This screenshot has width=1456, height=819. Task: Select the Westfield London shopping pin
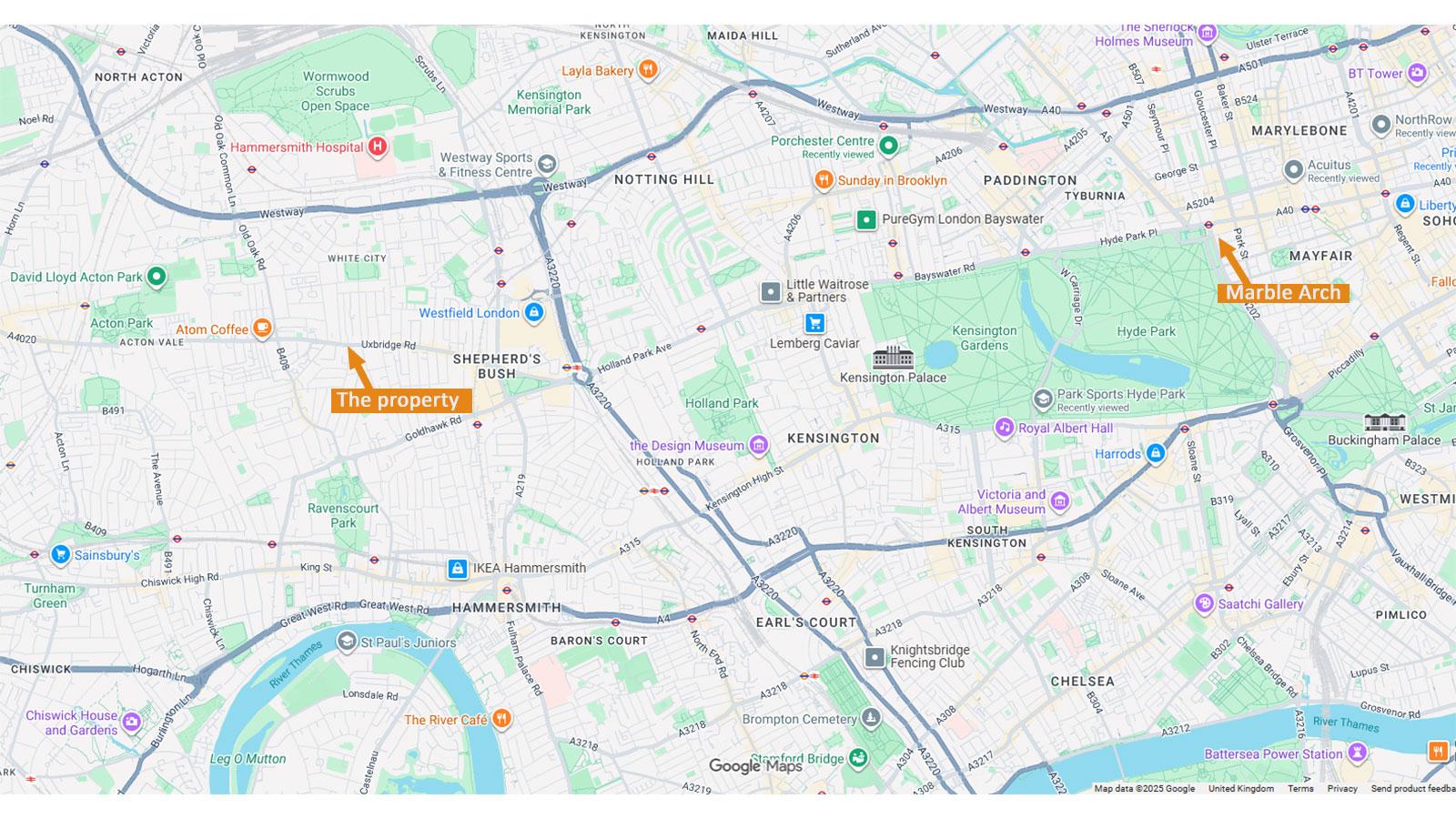[x=534, y=313]
